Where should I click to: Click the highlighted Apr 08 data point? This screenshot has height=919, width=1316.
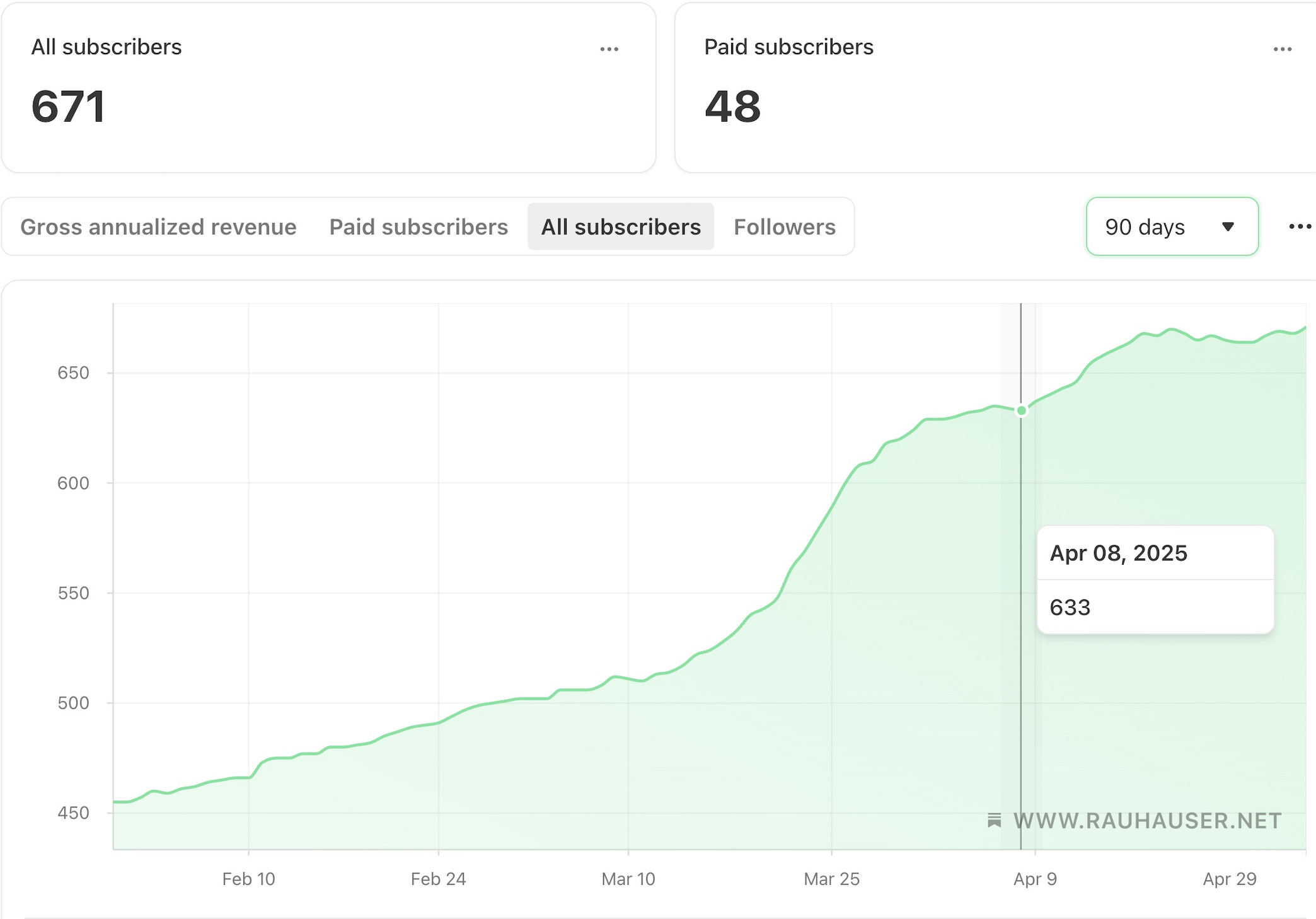point(1021,410)
